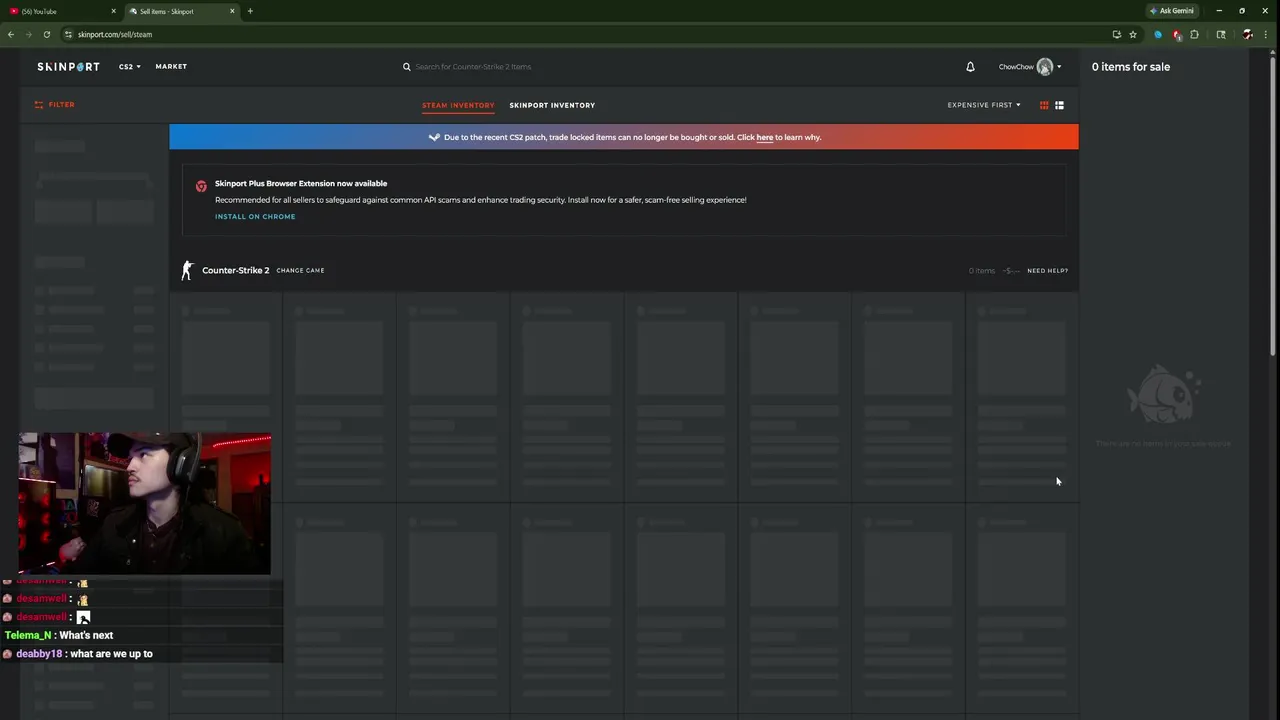Click the 'here' link in patch banner

[x=765, y=137]
